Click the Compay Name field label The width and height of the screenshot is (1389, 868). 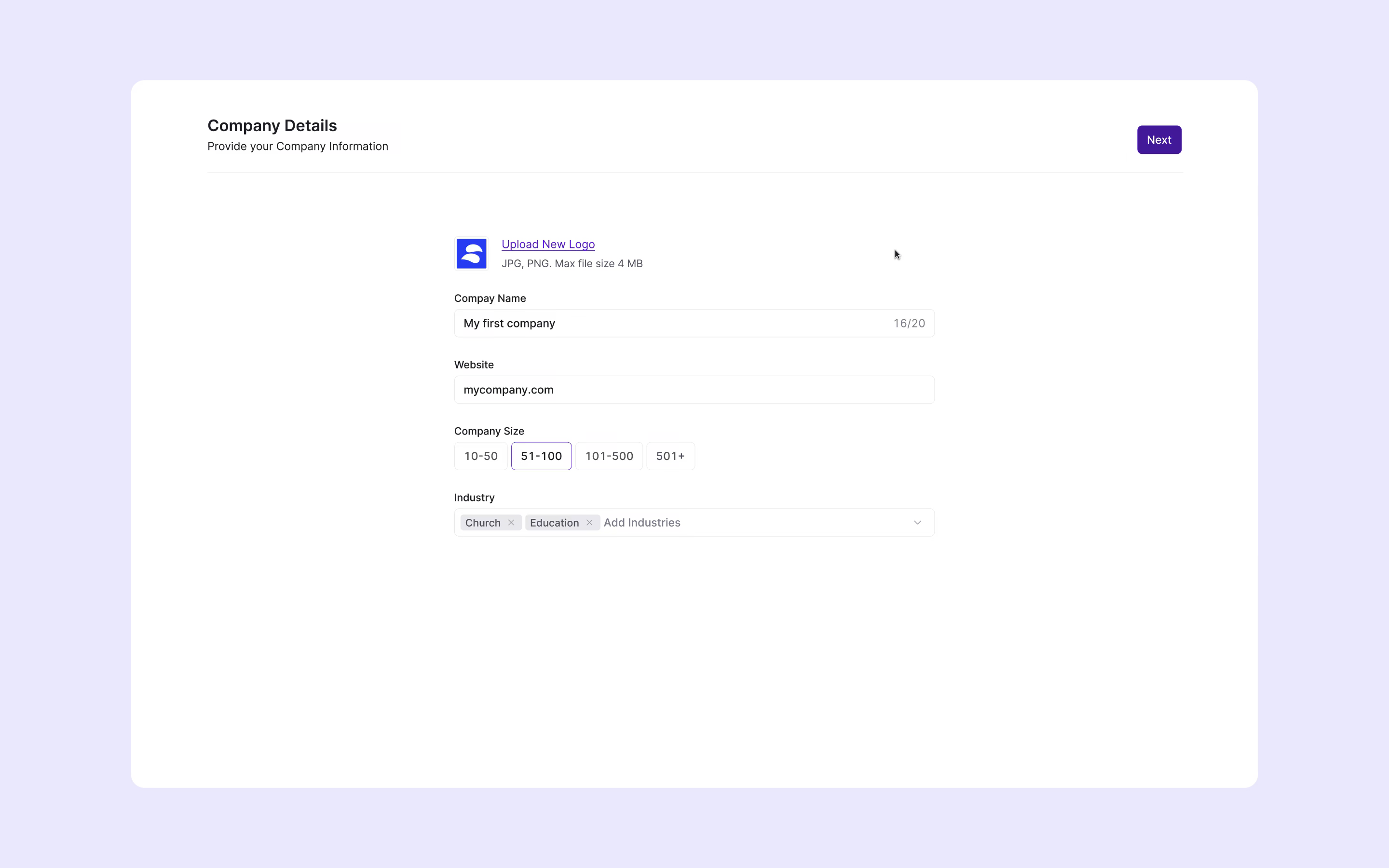[489, 298]
